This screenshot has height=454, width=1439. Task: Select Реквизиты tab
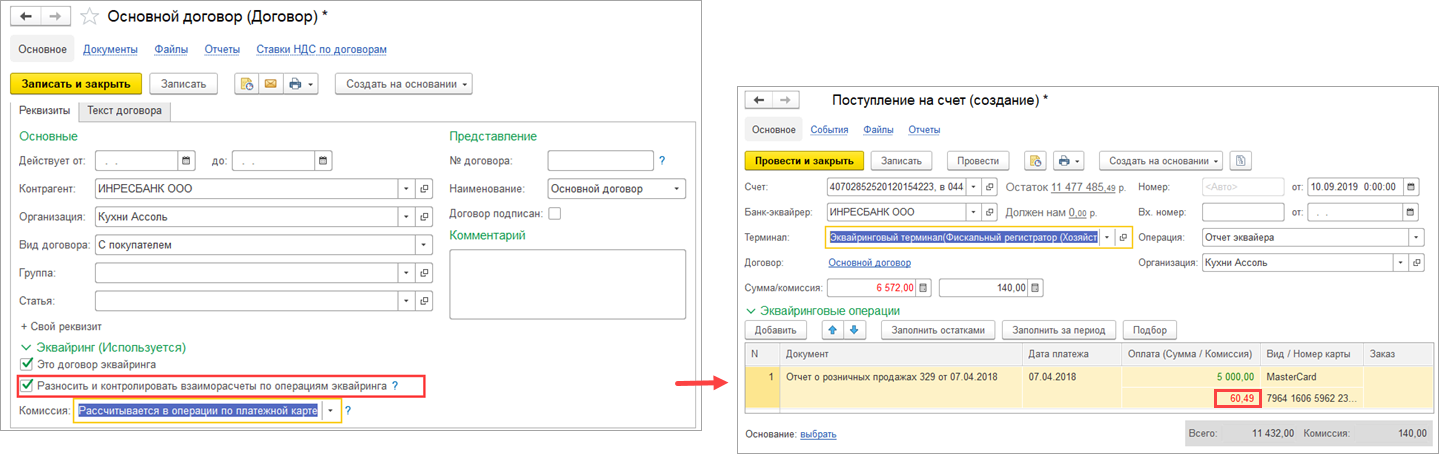tap(44, 111)
